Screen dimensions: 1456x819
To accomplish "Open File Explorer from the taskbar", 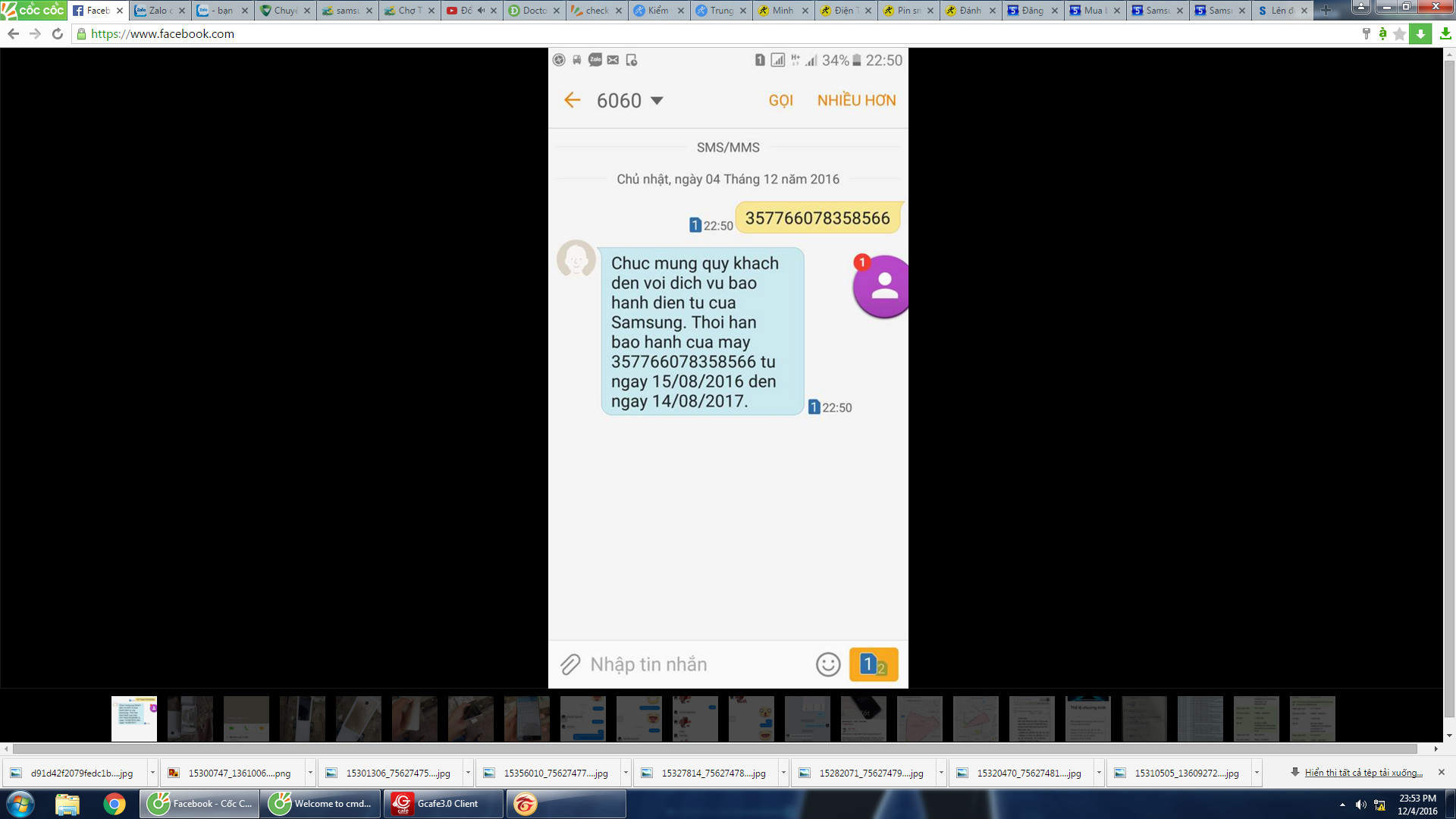I will [67, 804].
